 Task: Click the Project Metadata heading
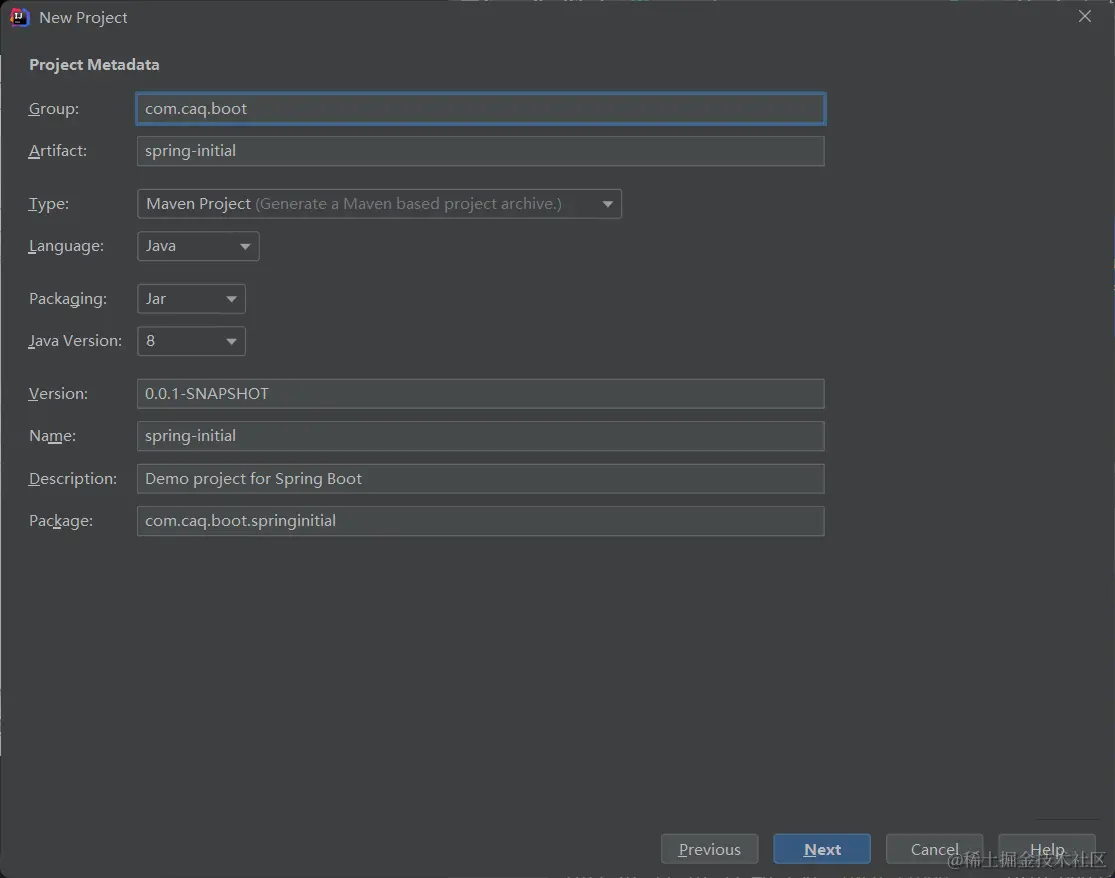point(94,65)
